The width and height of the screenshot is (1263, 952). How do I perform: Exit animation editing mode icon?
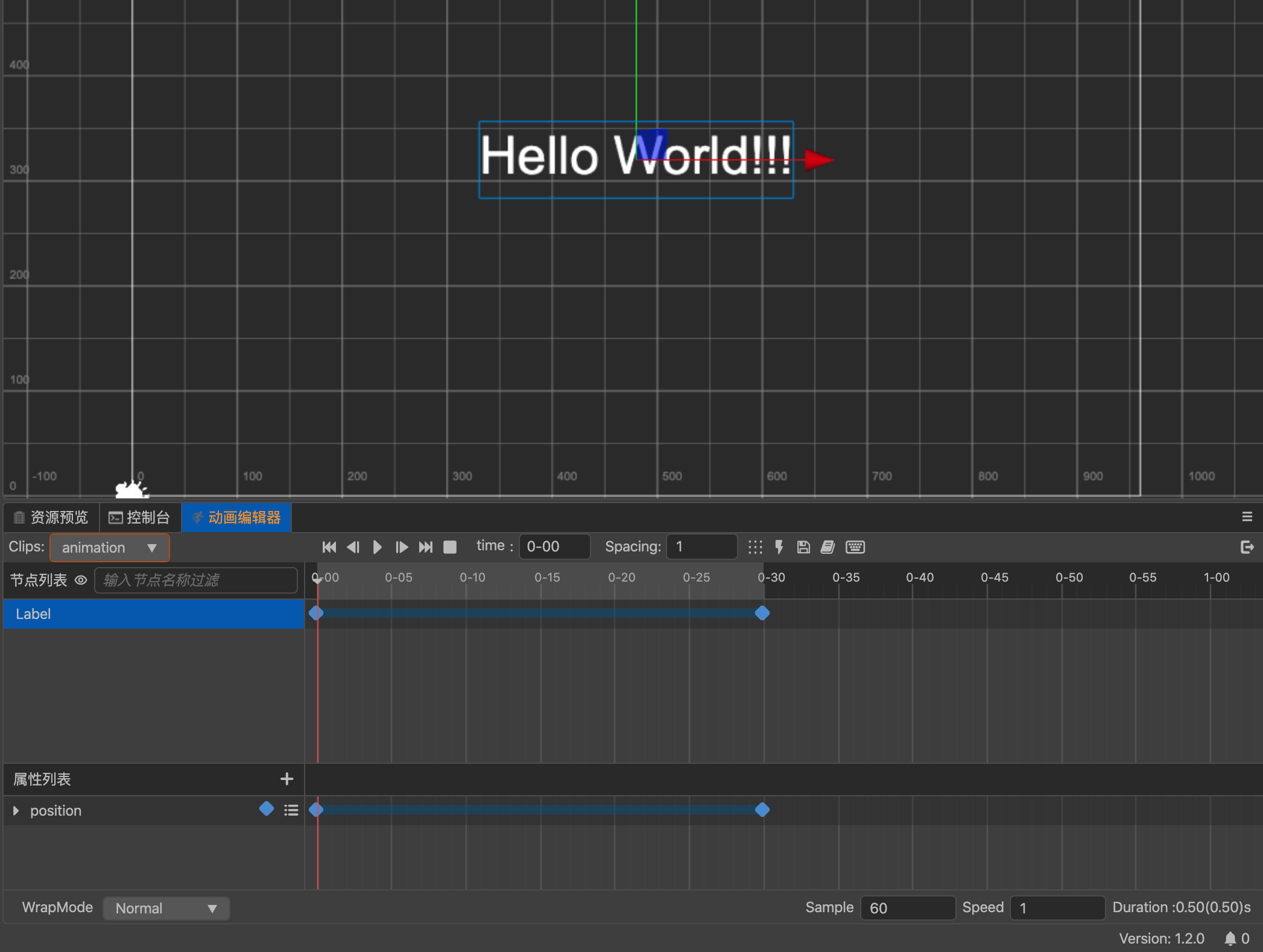[x=1247, y=547]
